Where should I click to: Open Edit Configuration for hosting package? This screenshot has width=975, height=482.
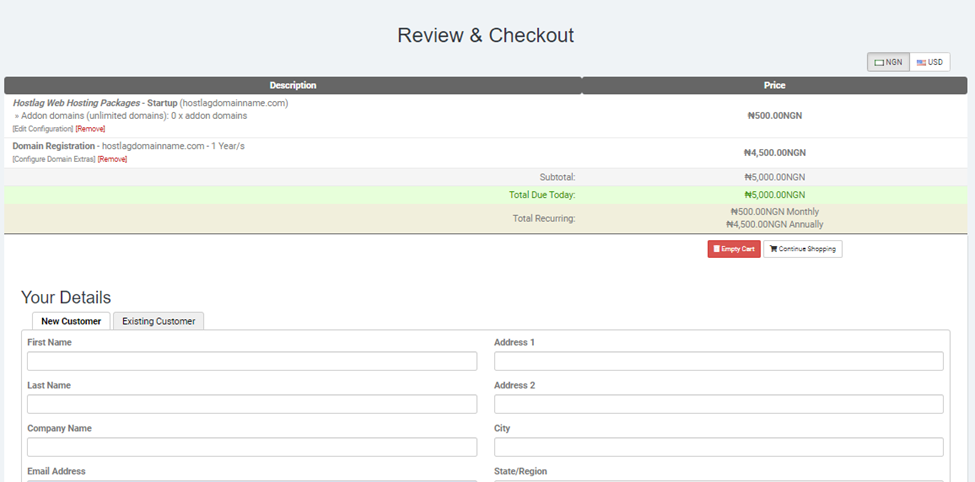(42, 129)
